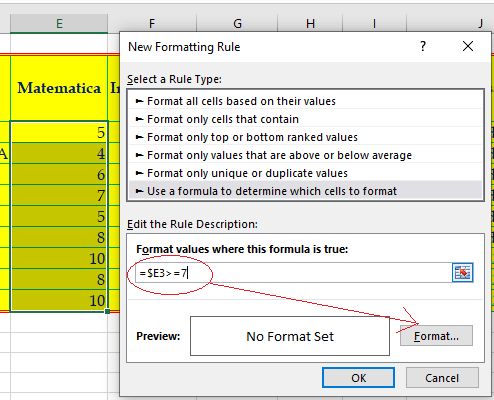Close the New Formatting Rule dialog

(468, 46)
